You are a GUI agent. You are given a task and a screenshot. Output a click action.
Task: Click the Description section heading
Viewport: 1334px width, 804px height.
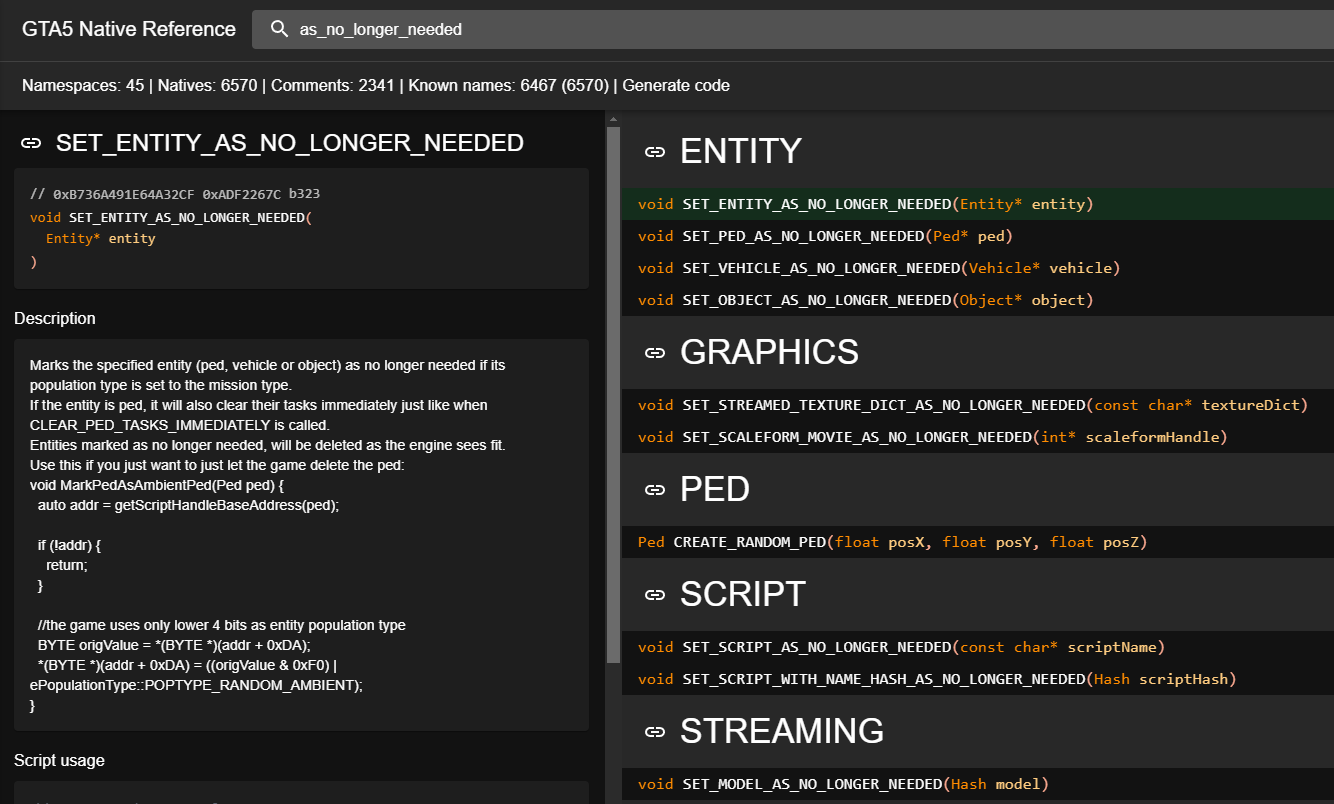pyautogui.click(x=55, y=318)
